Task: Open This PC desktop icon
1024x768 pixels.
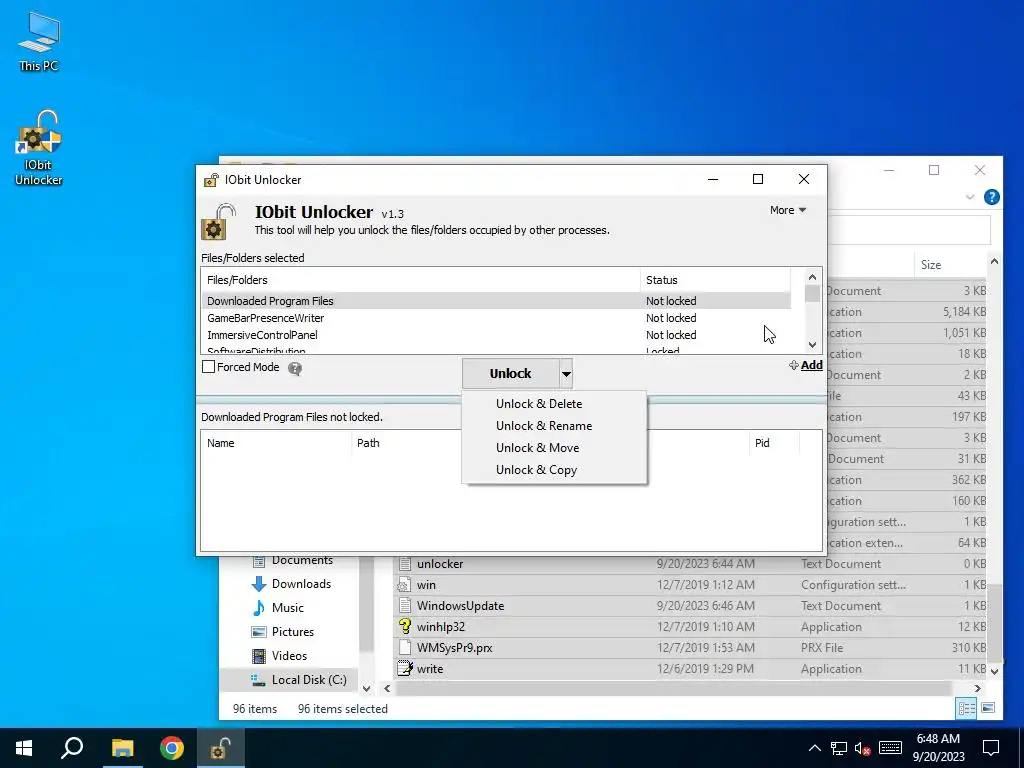Action: 39,42
